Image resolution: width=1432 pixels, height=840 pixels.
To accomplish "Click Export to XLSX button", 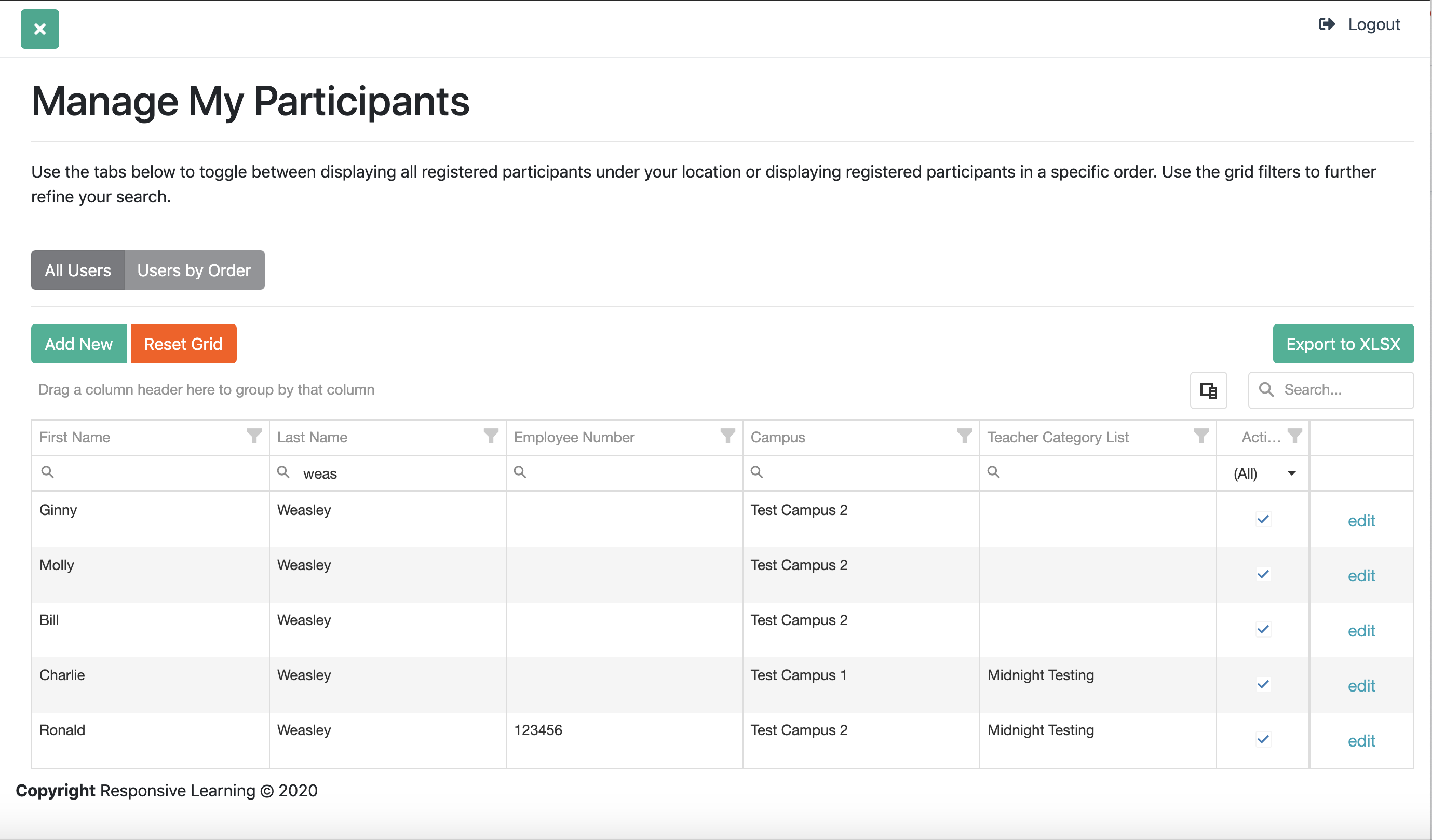I will pos(1343,344).
